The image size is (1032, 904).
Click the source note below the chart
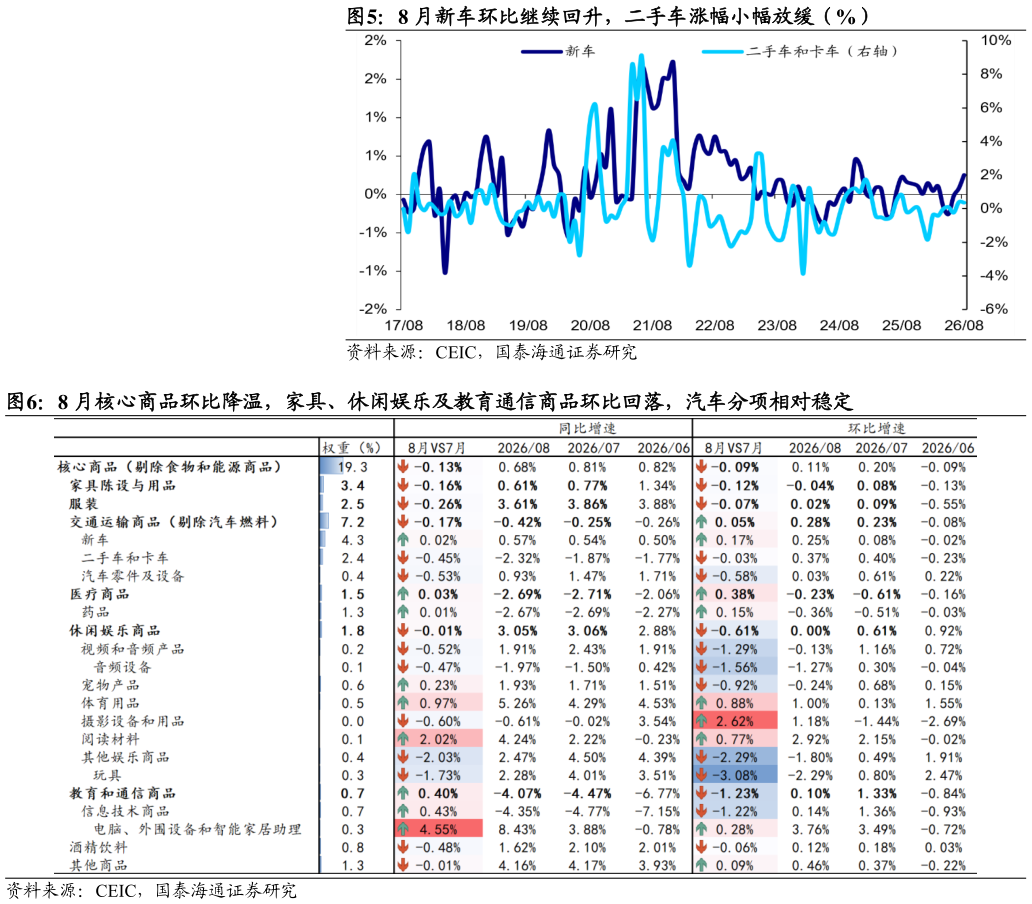point(492,352)
